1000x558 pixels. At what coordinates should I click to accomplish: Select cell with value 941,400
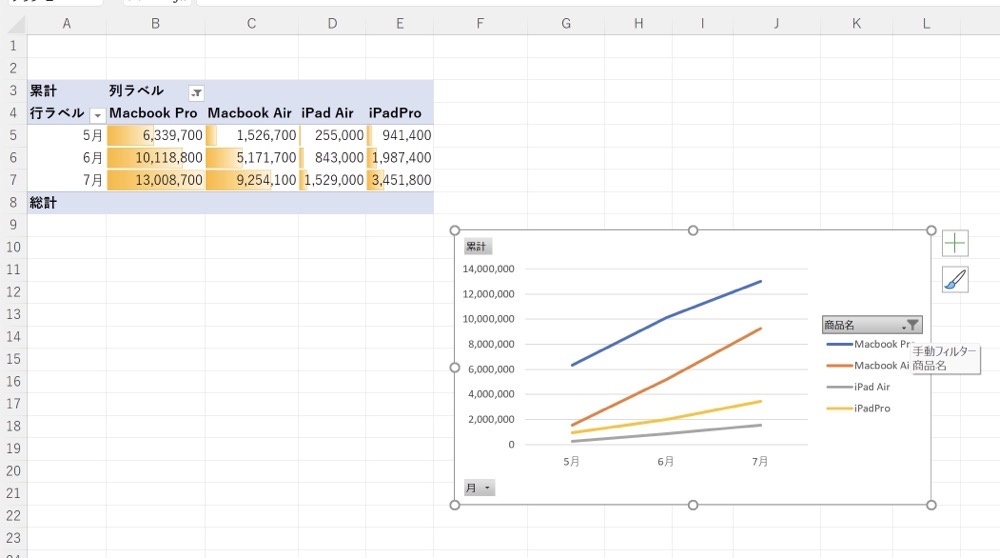coord(399,135)
